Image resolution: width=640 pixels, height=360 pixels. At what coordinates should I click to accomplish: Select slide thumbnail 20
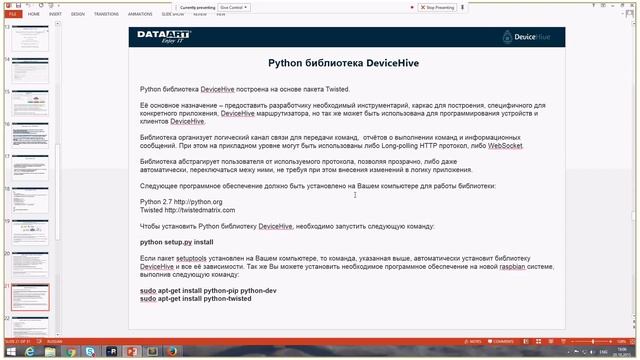point(30,264)
